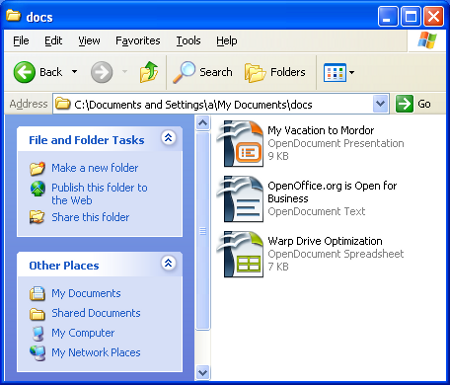The height and width of the screenshot is (385, 450).
Task: Maximize the docs window
Action: point(410,16)
